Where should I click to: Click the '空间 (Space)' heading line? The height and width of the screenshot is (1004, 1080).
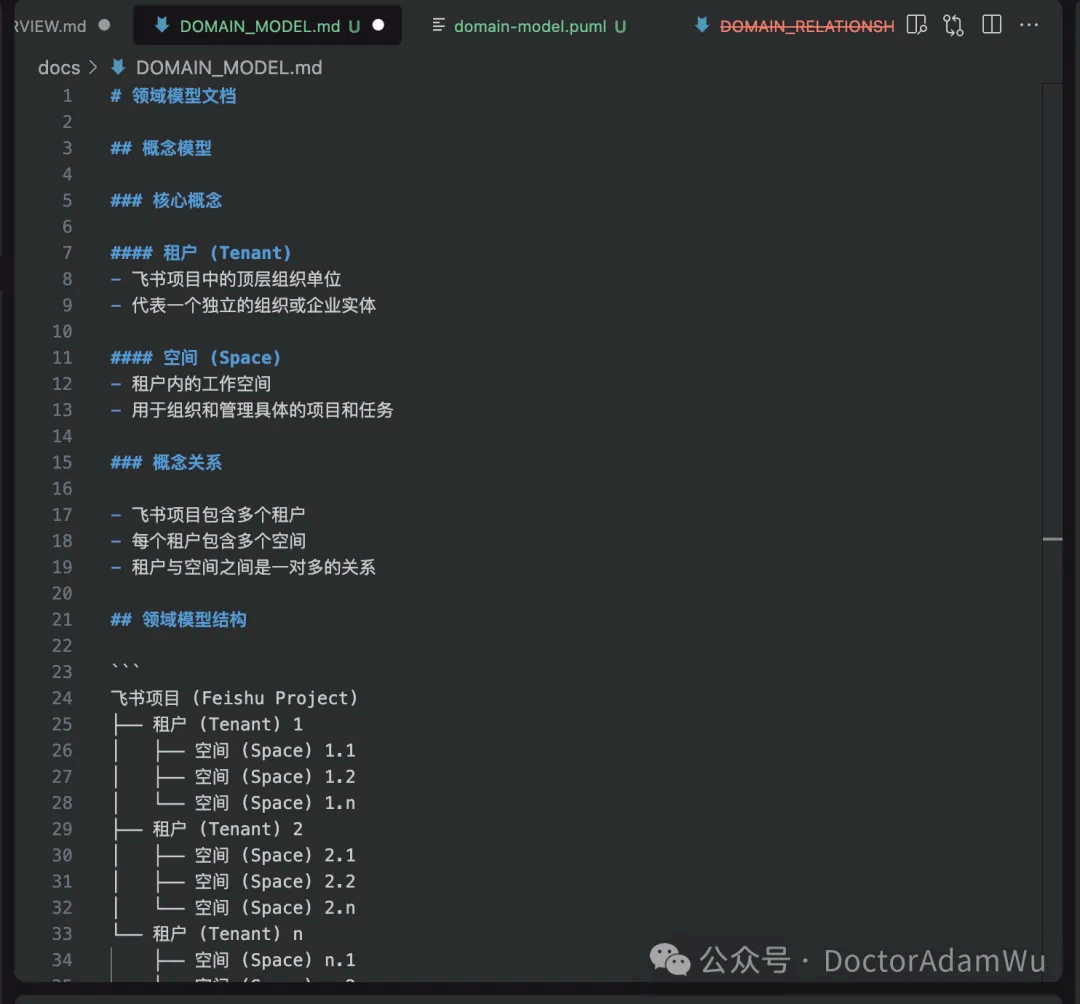pyautogui.click(x=196, y=357)
